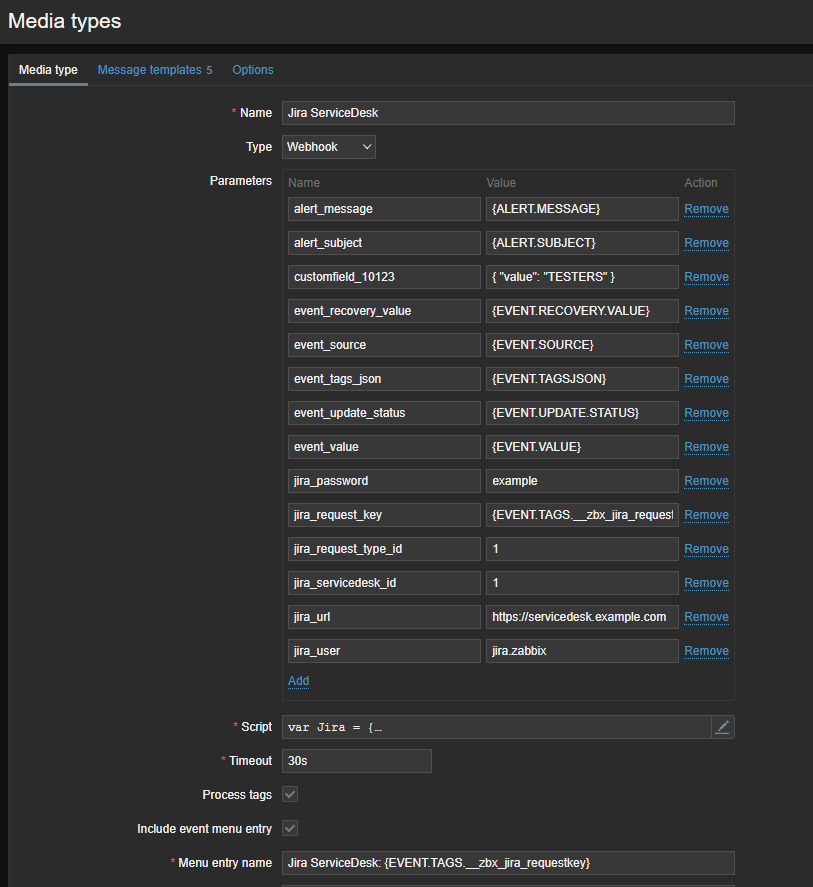This screenshot has width=813, height=887.
Task: Click the jira_url value field
Action: 582,617
